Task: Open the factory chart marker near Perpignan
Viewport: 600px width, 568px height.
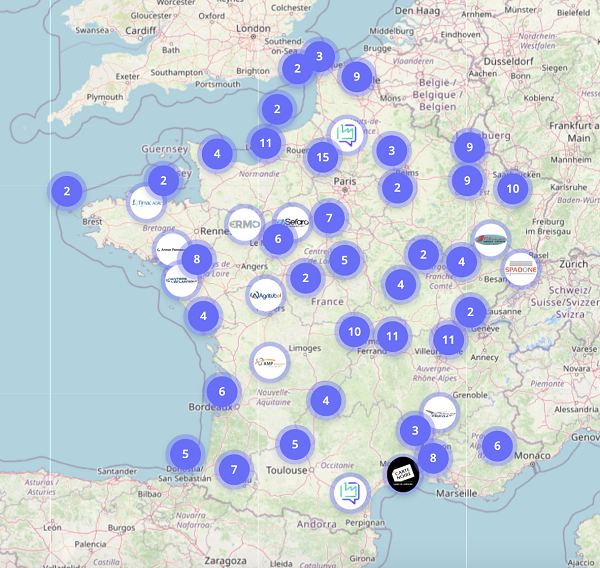Action: pyautogui.click(x=349, y=491)
